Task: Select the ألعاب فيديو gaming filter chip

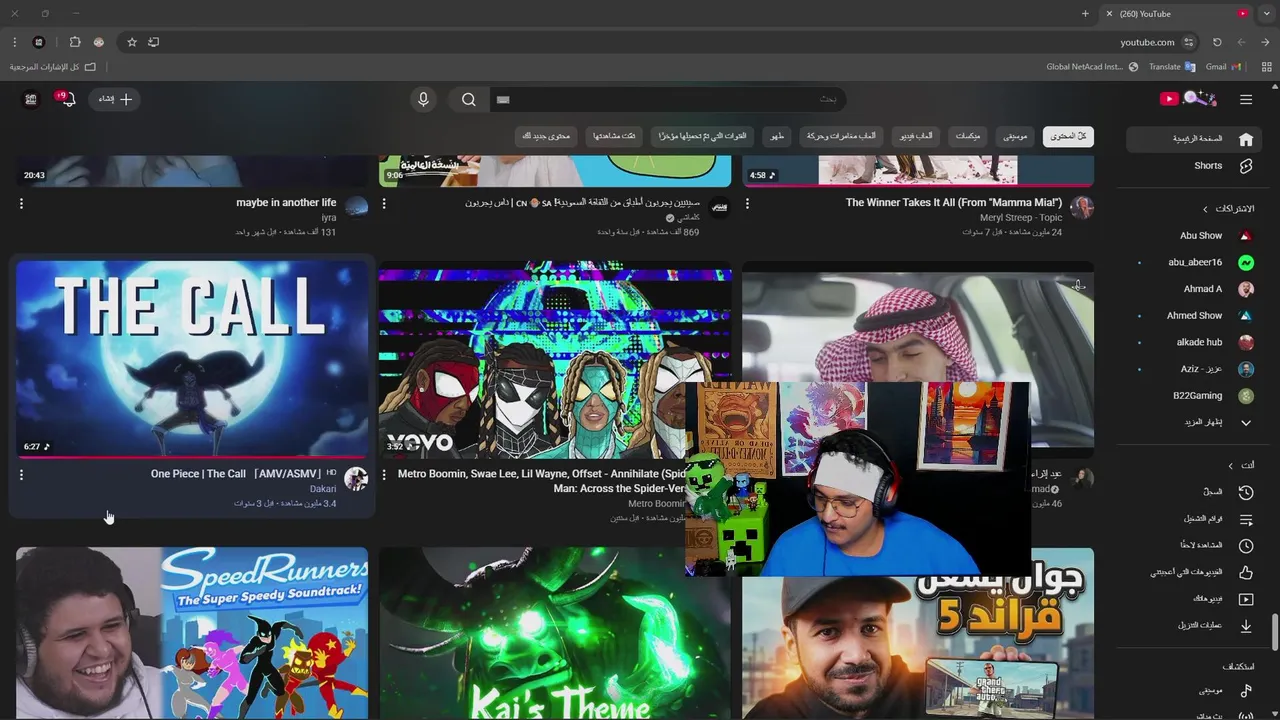Action: click(x=916, y=136)
